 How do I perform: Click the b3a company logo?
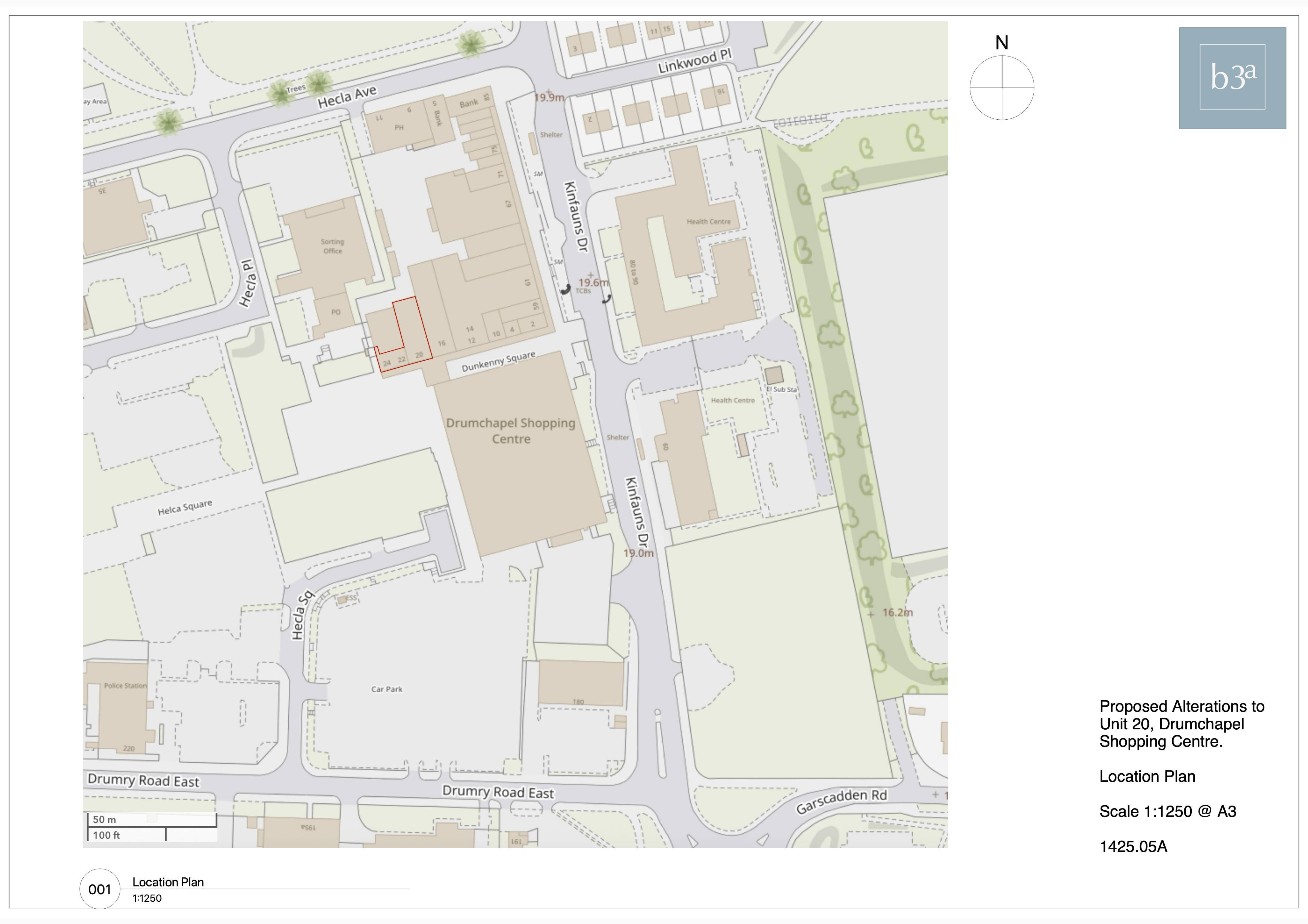(1232, 78)
